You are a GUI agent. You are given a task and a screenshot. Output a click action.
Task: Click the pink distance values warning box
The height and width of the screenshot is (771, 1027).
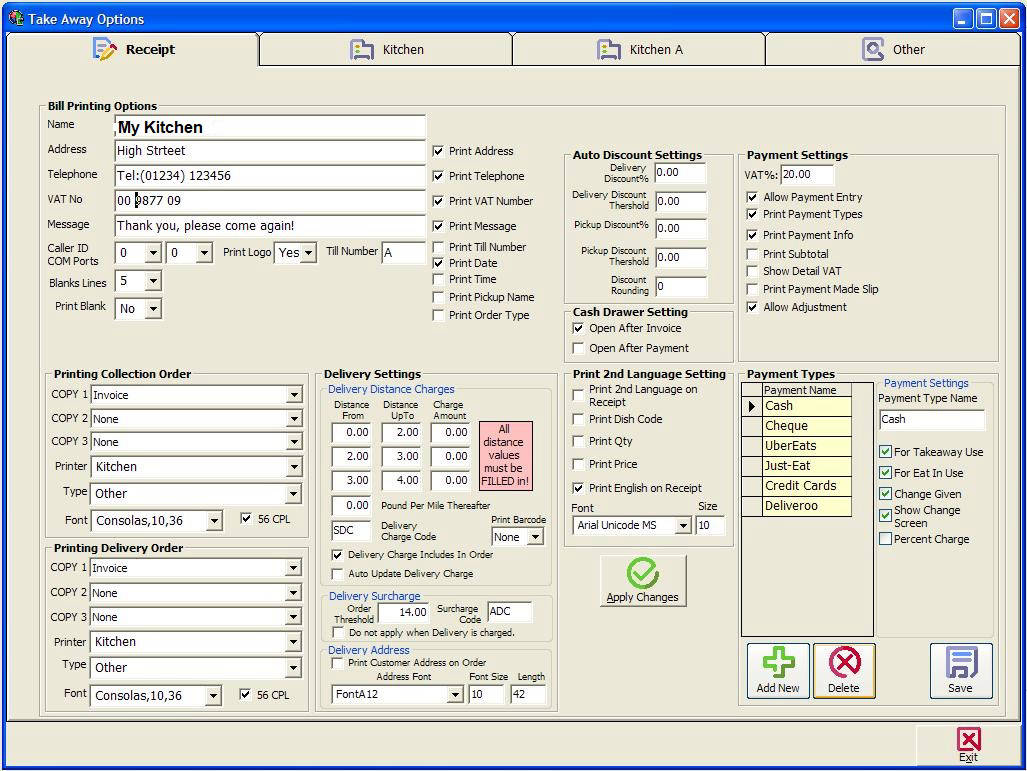(x=504, y=455)
